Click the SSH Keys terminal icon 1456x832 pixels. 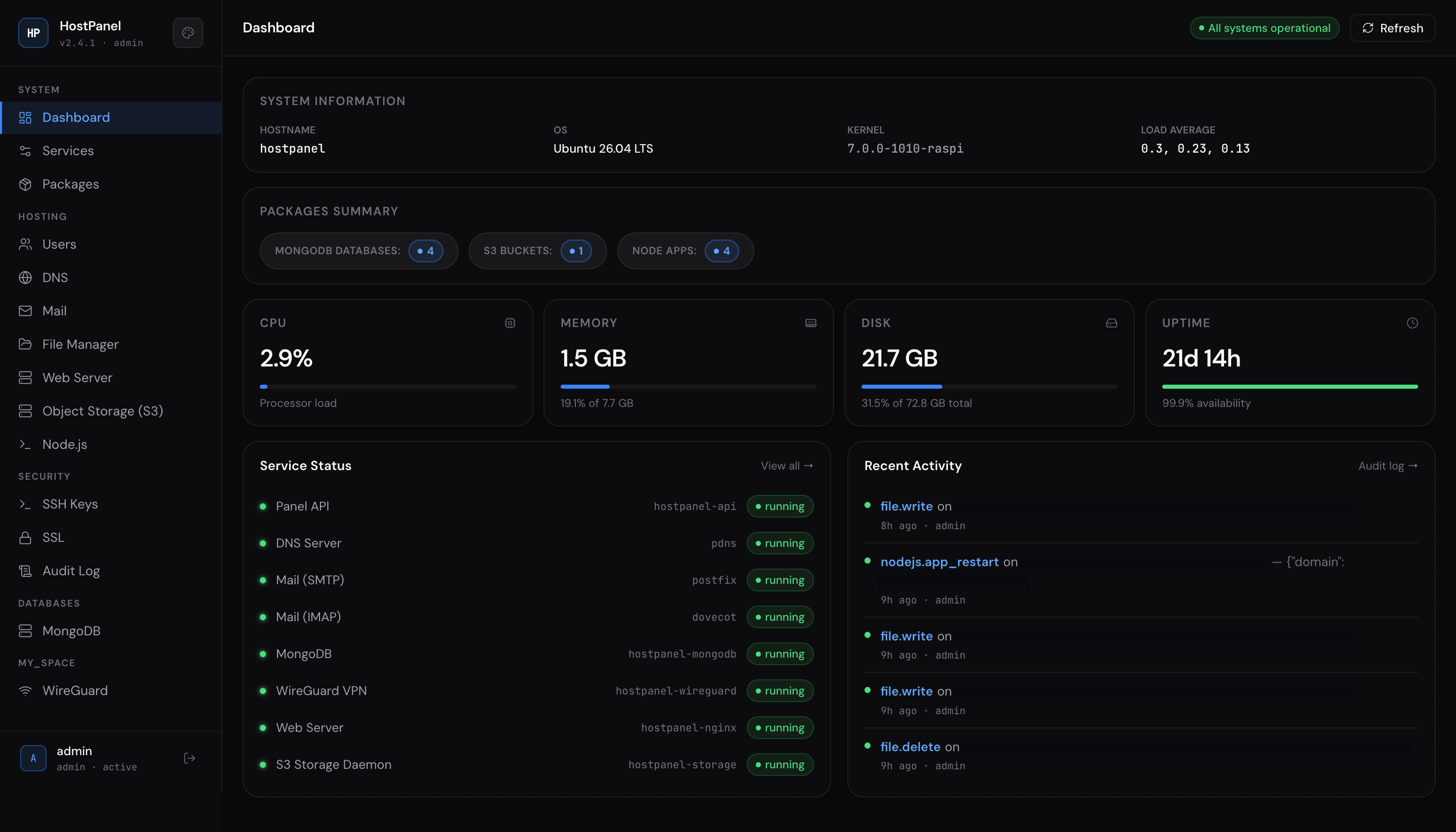[25, 504]
